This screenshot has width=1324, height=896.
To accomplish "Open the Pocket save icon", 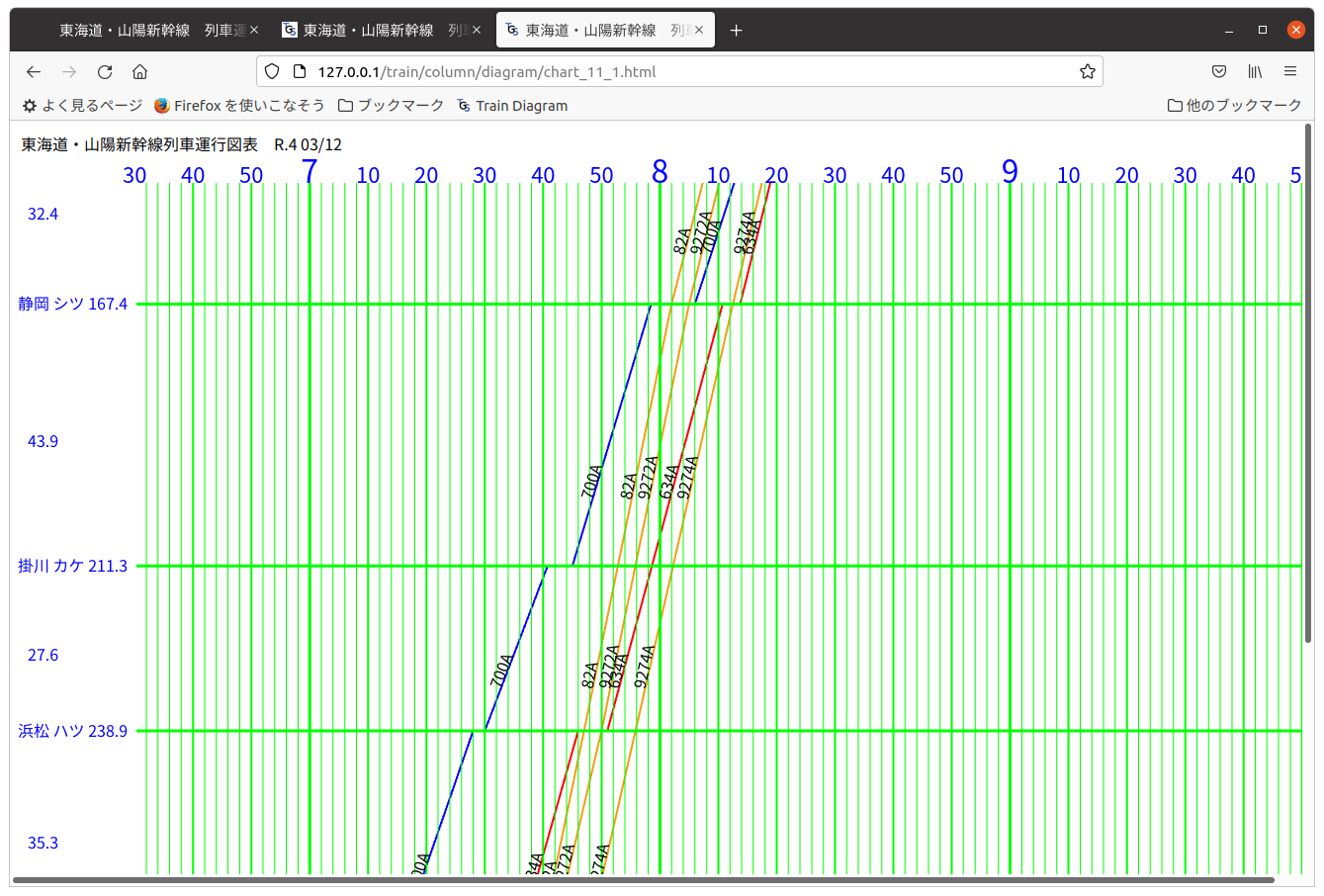I will coord(1219,71).
